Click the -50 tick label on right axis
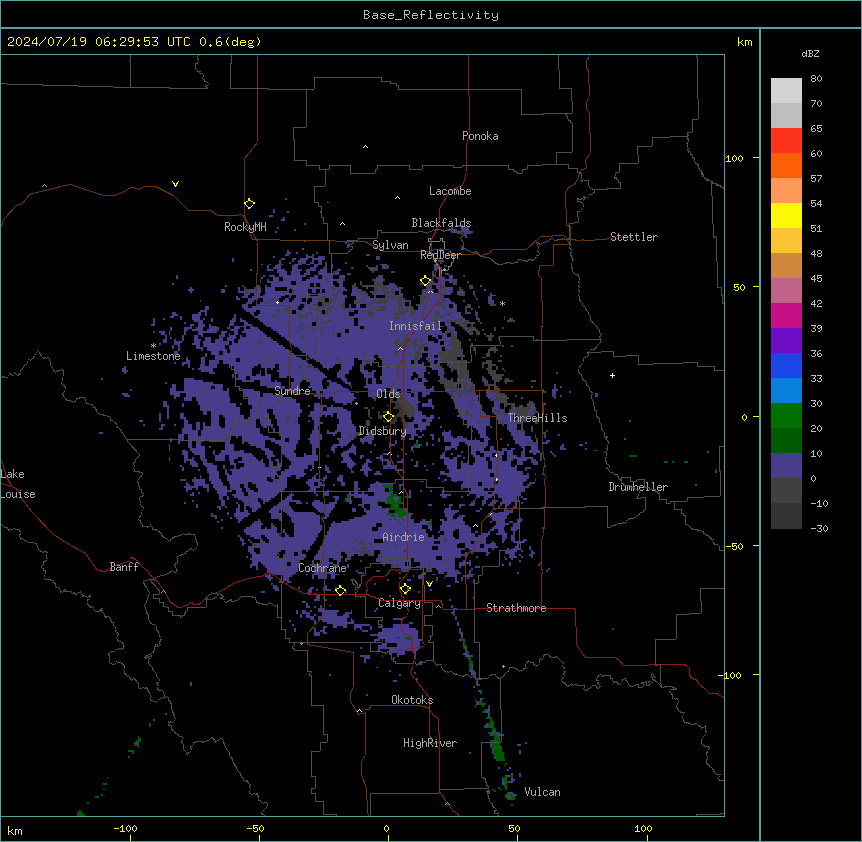862x842 pixels. [734, 546]
